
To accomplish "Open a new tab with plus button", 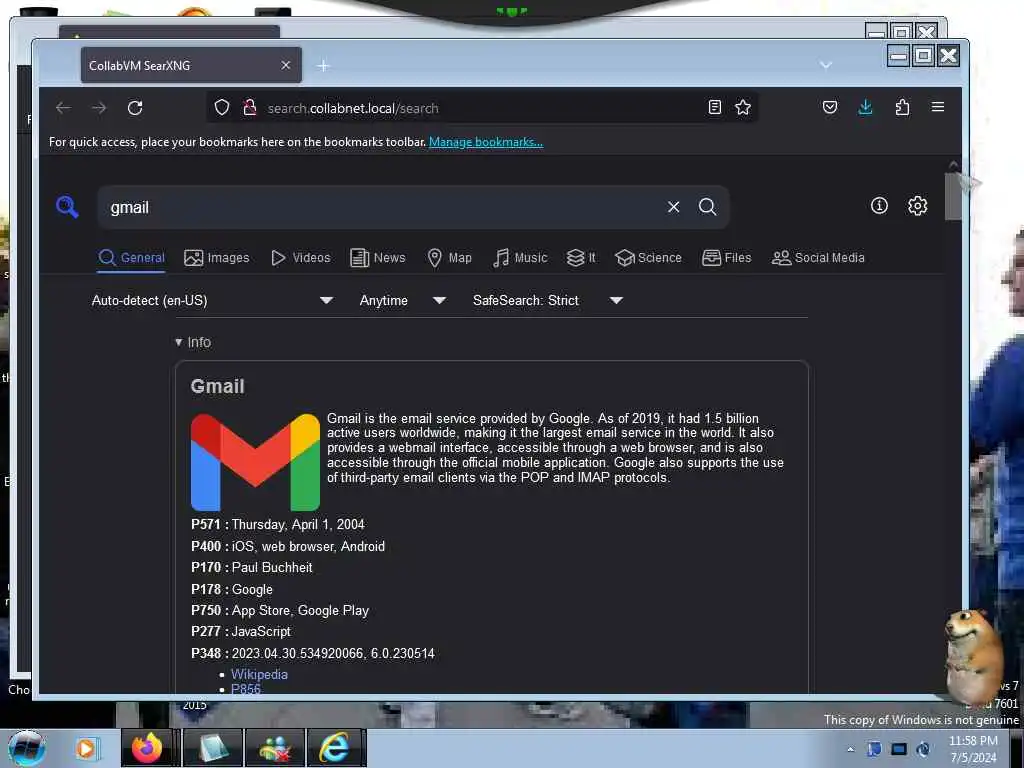I will [x=323, y=65].
